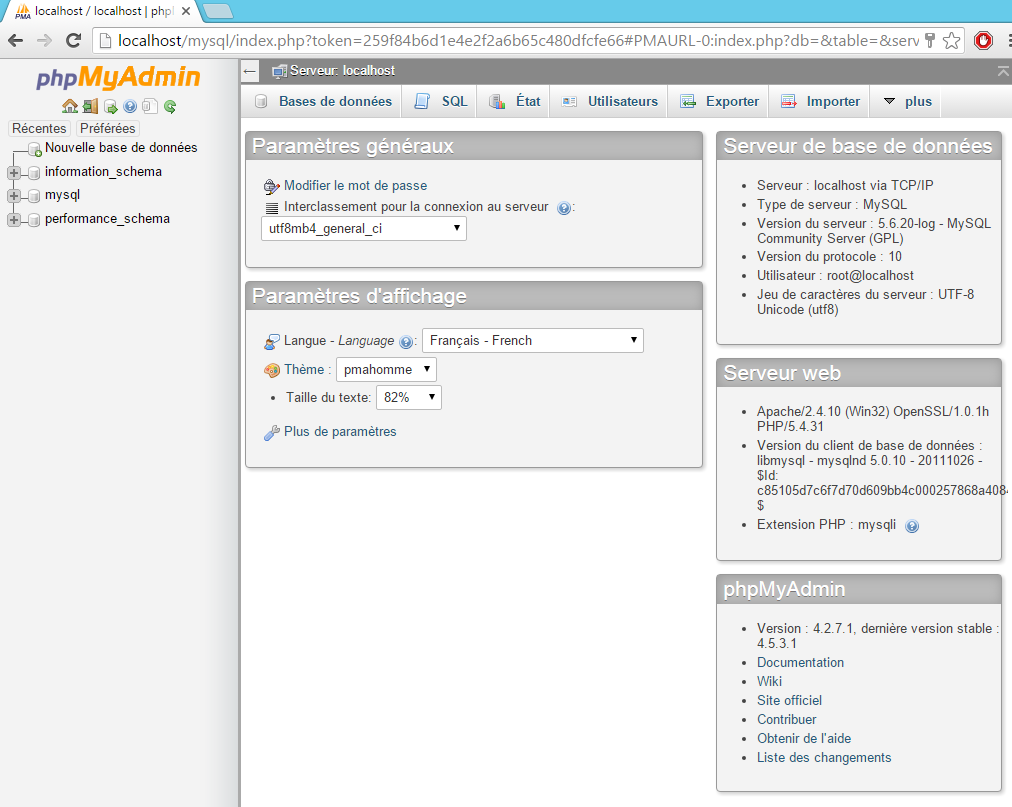Switch to the SQL tab
Image resolution: width=1012 pixels, height=807 pixels.
point(440,101)
